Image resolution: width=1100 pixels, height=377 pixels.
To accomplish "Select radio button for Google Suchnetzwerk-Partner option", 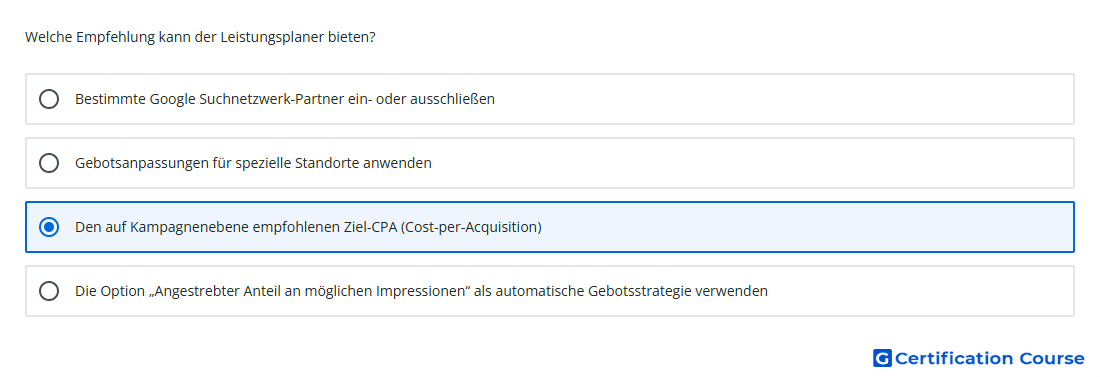I will click(x=49, y=99).
